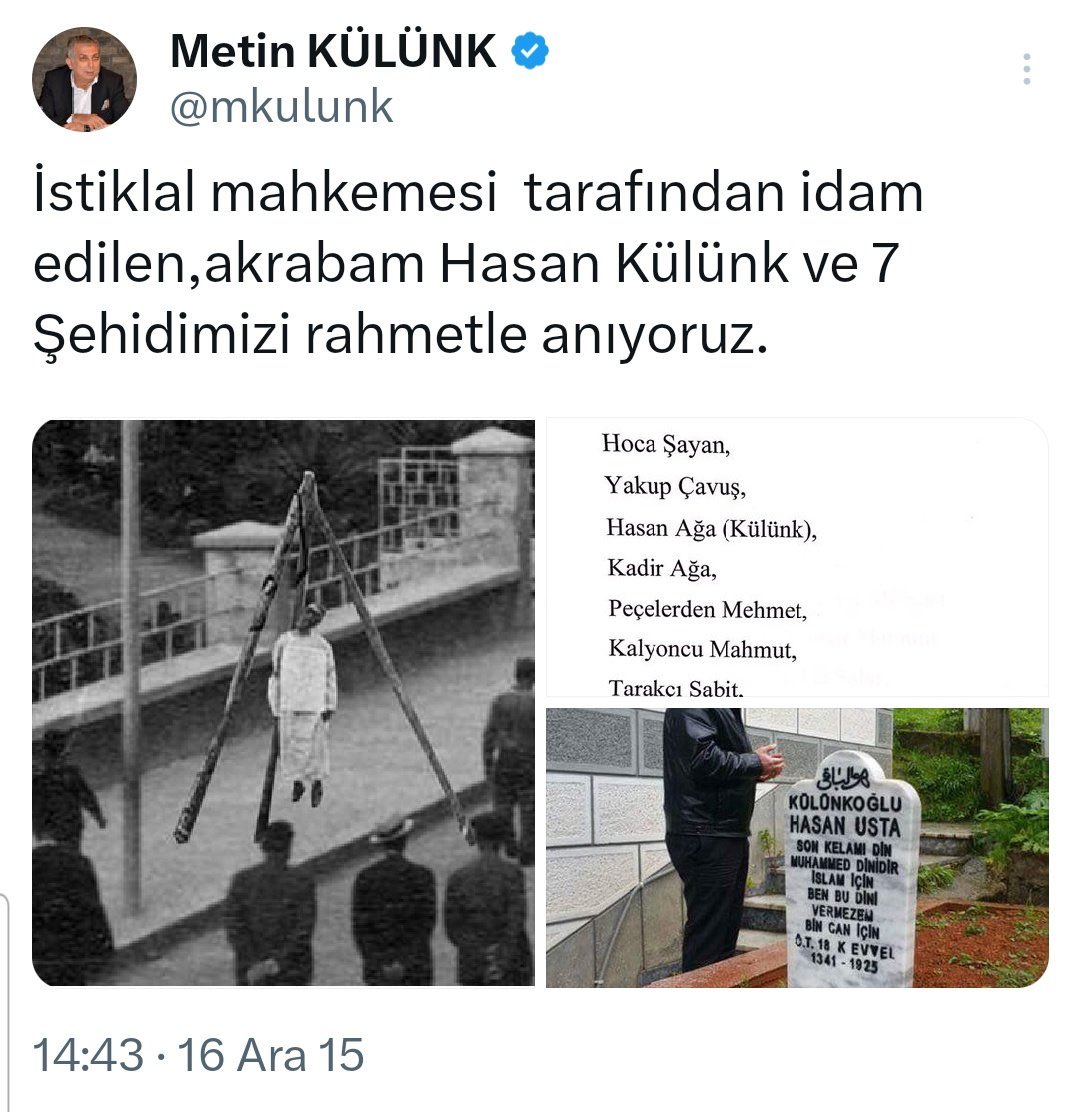Click the 1341 - 1925 dates on gravestone
This screenshot has width=1078, height=1112.
click(844, 963)
